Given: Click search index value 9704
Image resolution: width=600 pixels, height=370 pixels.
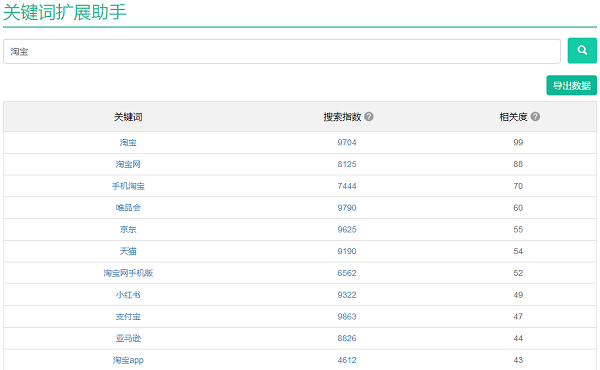Looking at the screenshot, I should tap(347, 143).
